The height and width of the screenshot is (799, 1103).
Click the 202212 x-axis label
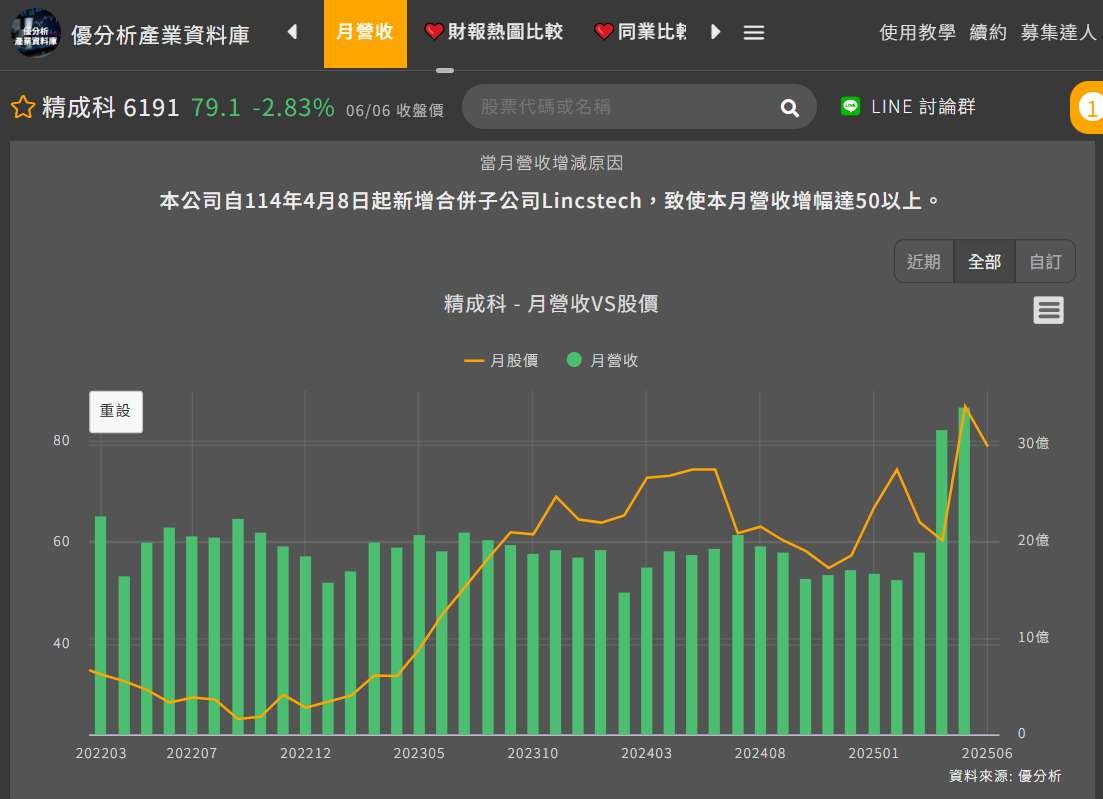click(305, 753)
